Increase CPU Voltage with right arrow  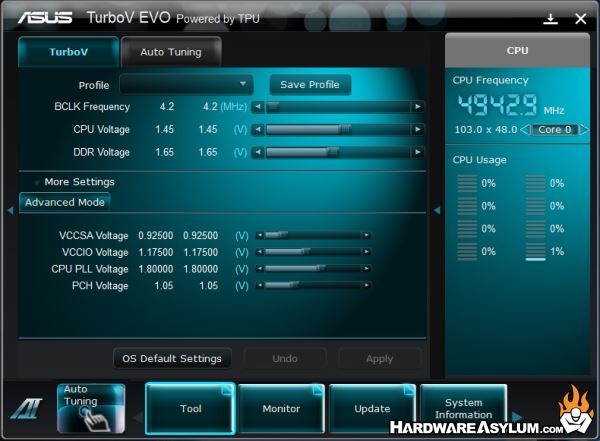pos(417,130)
